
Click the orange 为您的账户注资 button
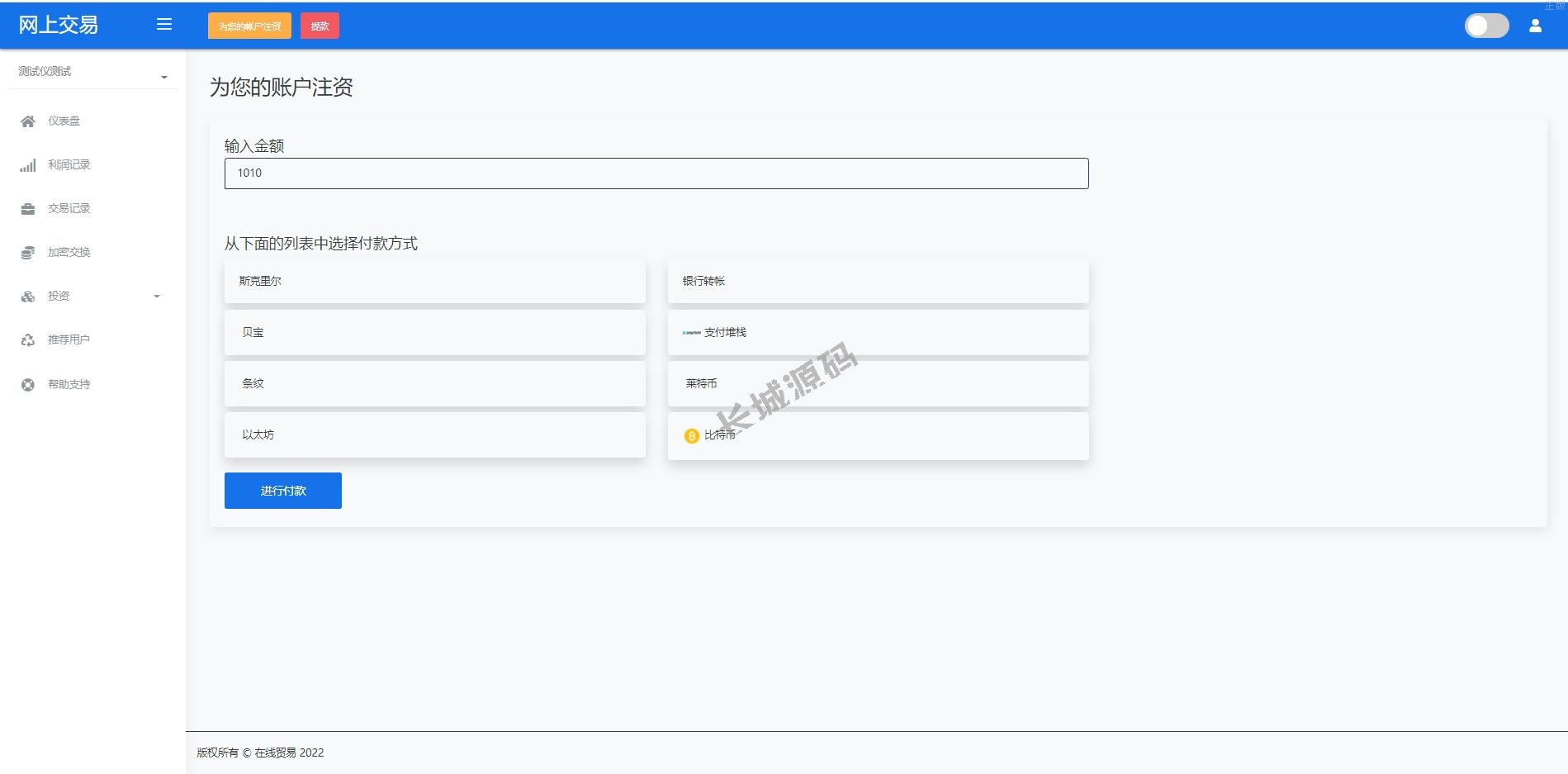pos(249,26)
